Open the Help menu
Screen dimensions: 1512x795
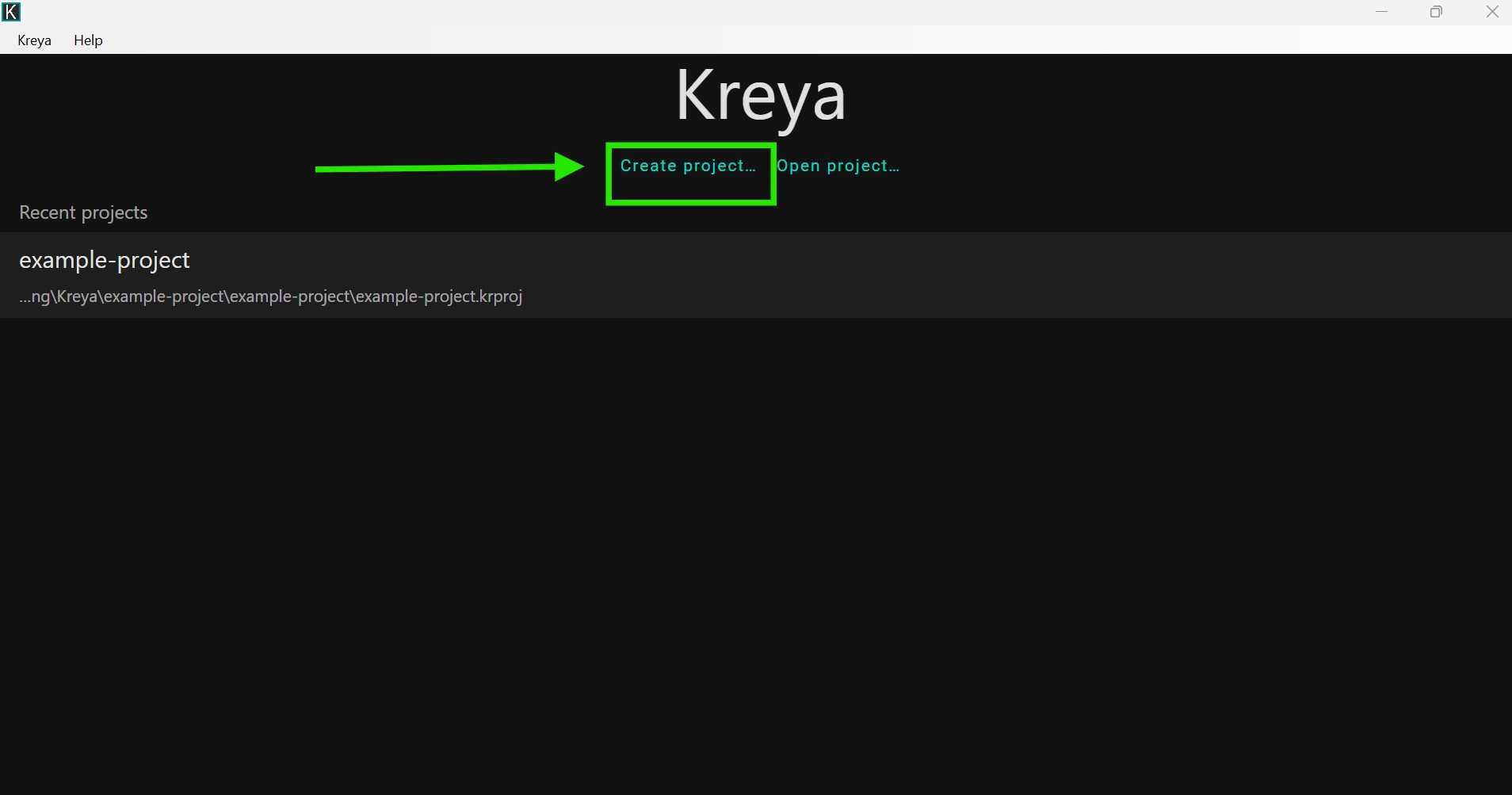(x=88, y=40)
